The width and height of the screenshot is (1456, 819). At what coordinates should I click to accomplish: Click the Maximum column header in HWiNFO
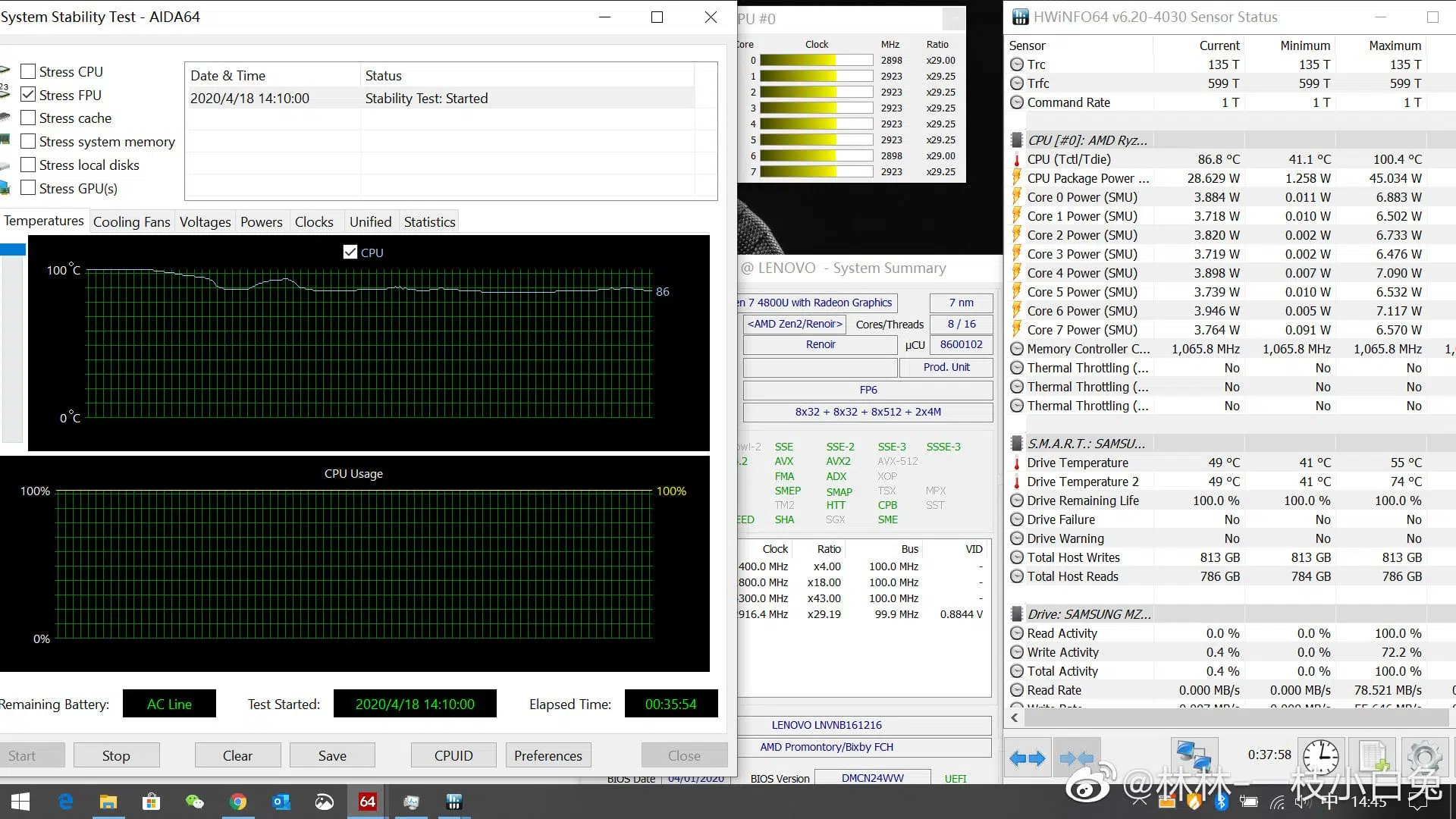(x=1380, y=45)
